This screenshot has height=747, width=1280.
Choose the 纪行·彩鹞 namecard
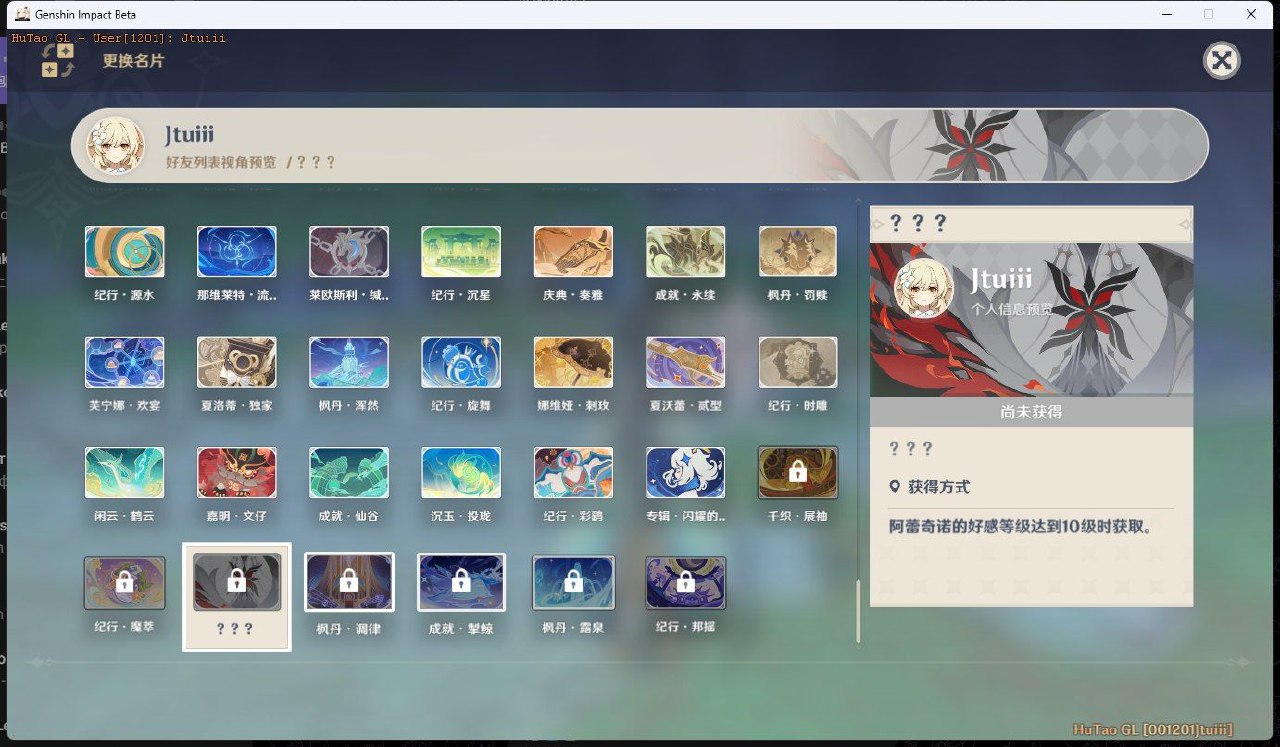tap(573, 472)
